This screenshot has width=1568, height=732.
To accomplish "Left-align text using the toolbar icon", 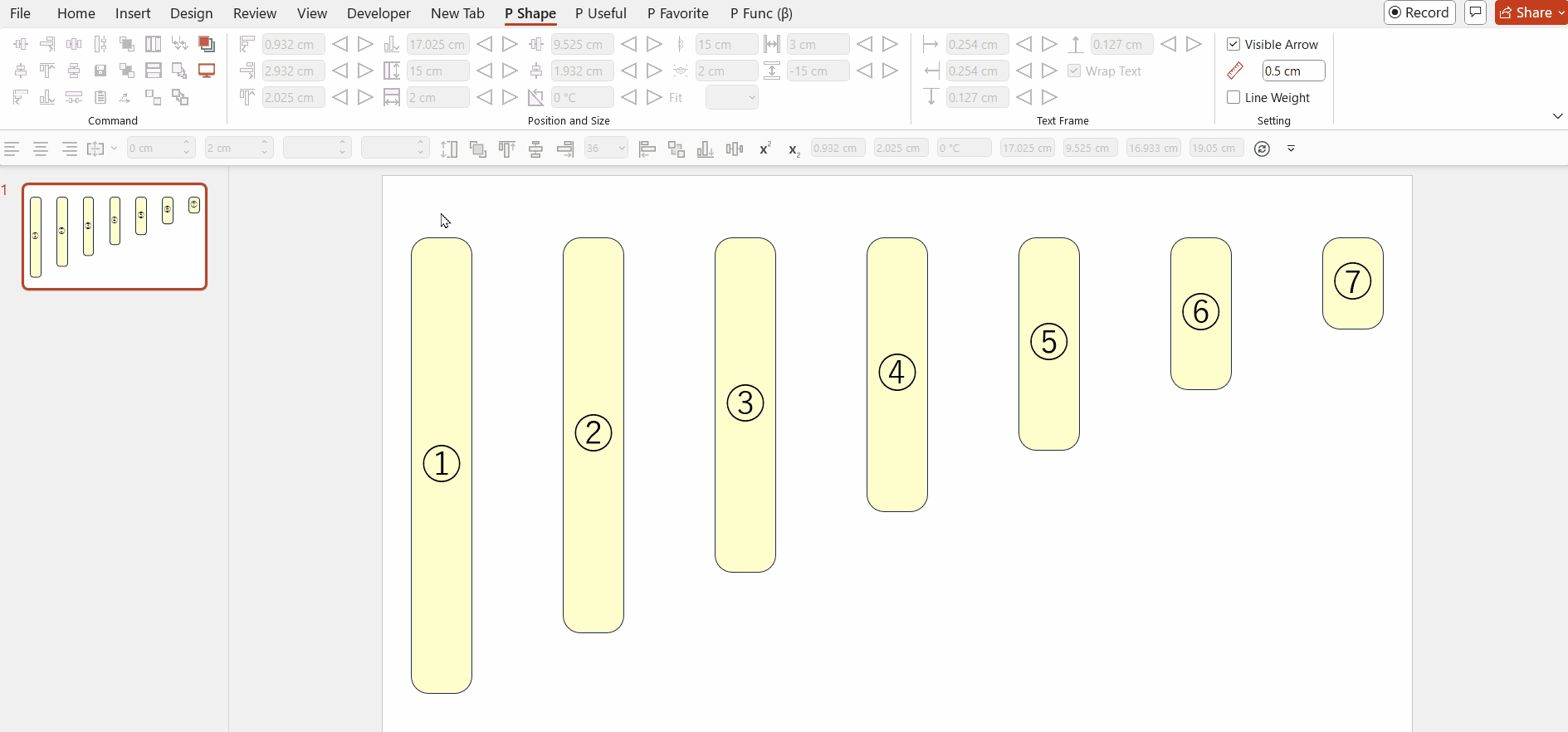I will click(x=12, y=149).
